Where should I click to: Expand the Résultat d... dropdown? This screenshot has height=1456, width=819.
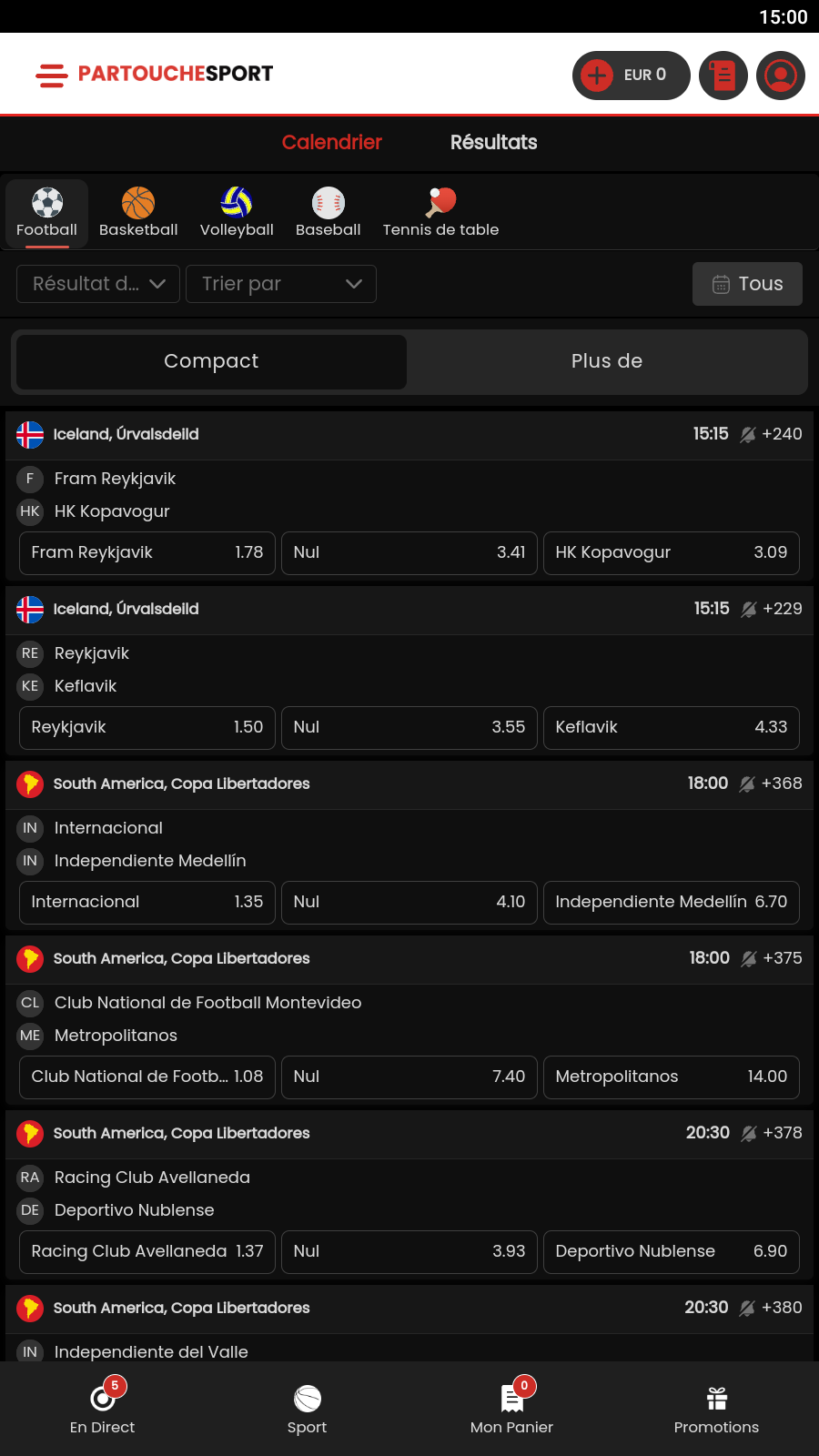[98, 284]
